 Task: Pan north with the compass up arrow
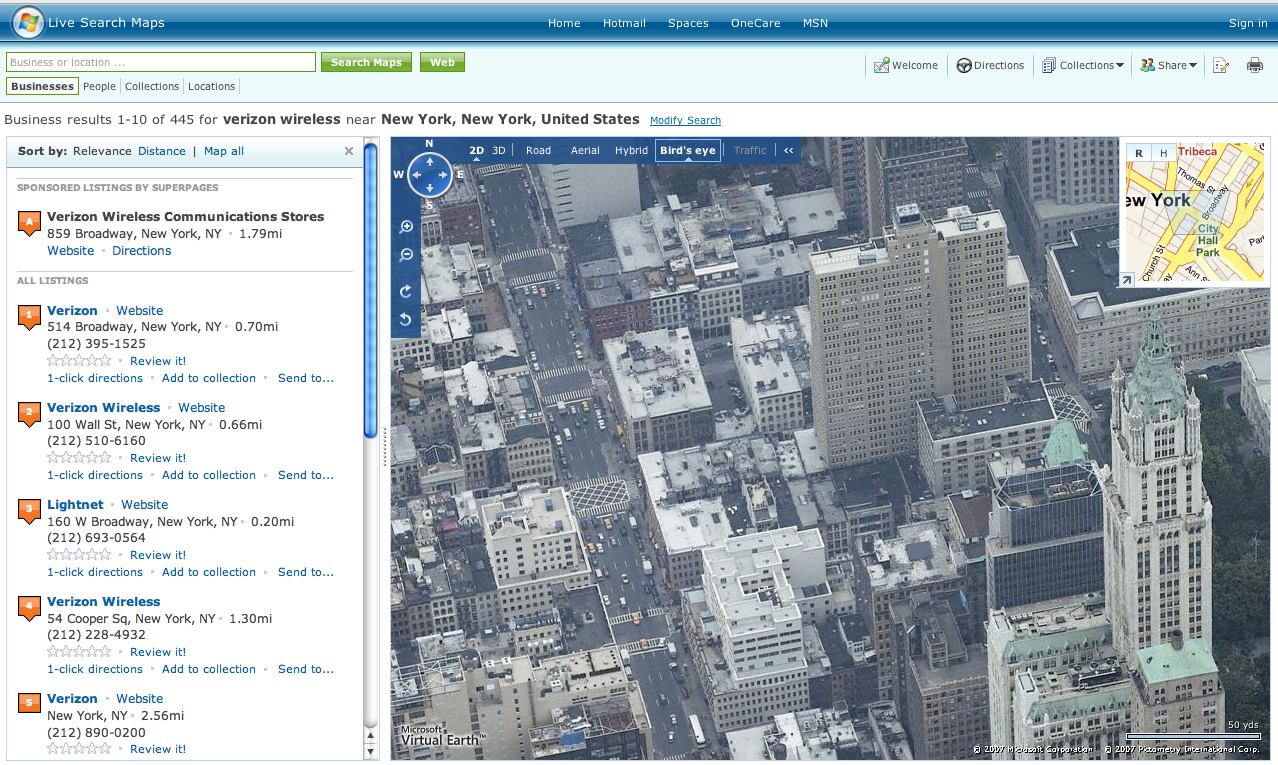[430, 160]
